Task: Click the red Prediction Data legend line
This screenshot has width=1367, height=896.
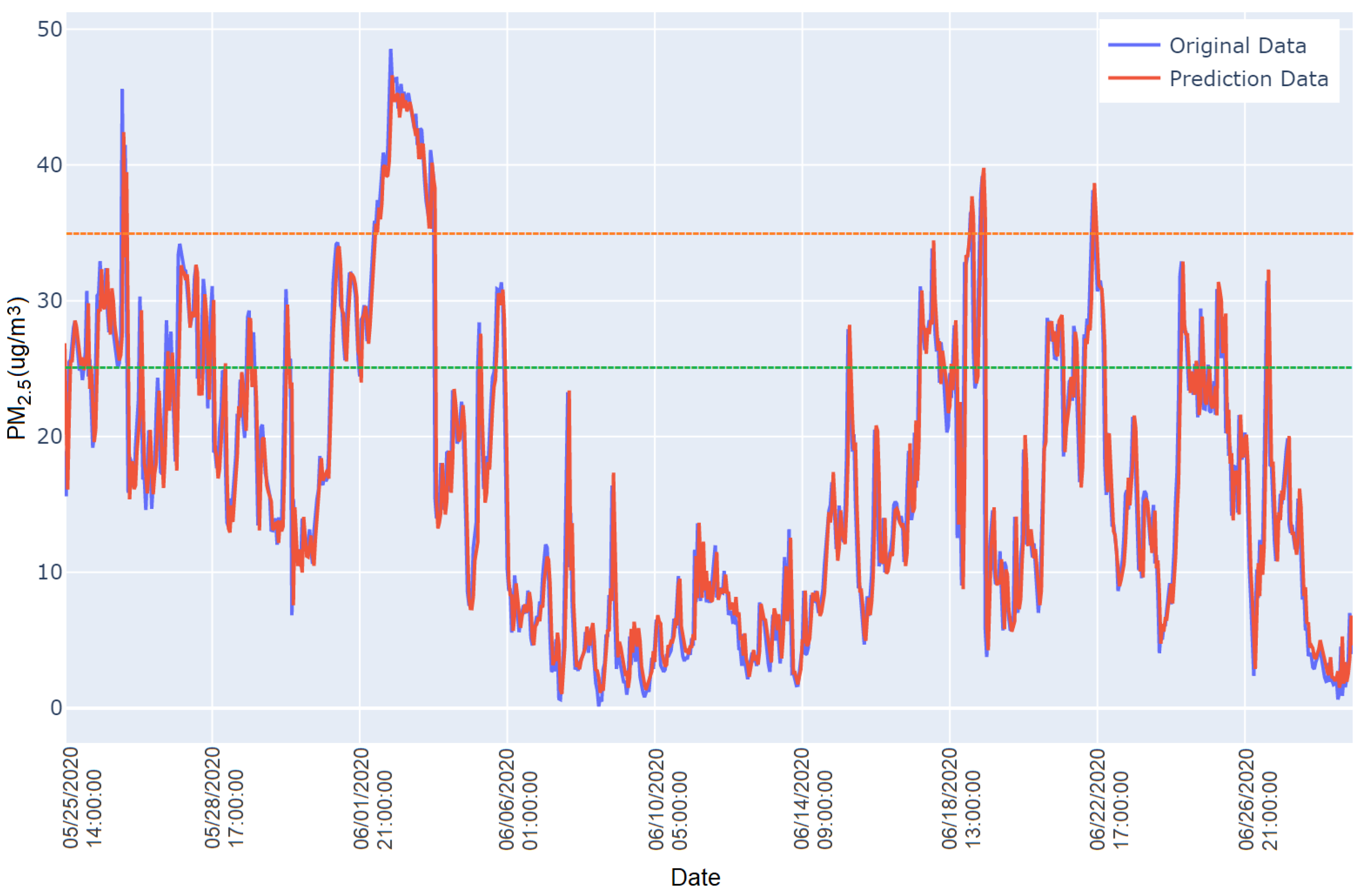Action: click(1135, 78)
